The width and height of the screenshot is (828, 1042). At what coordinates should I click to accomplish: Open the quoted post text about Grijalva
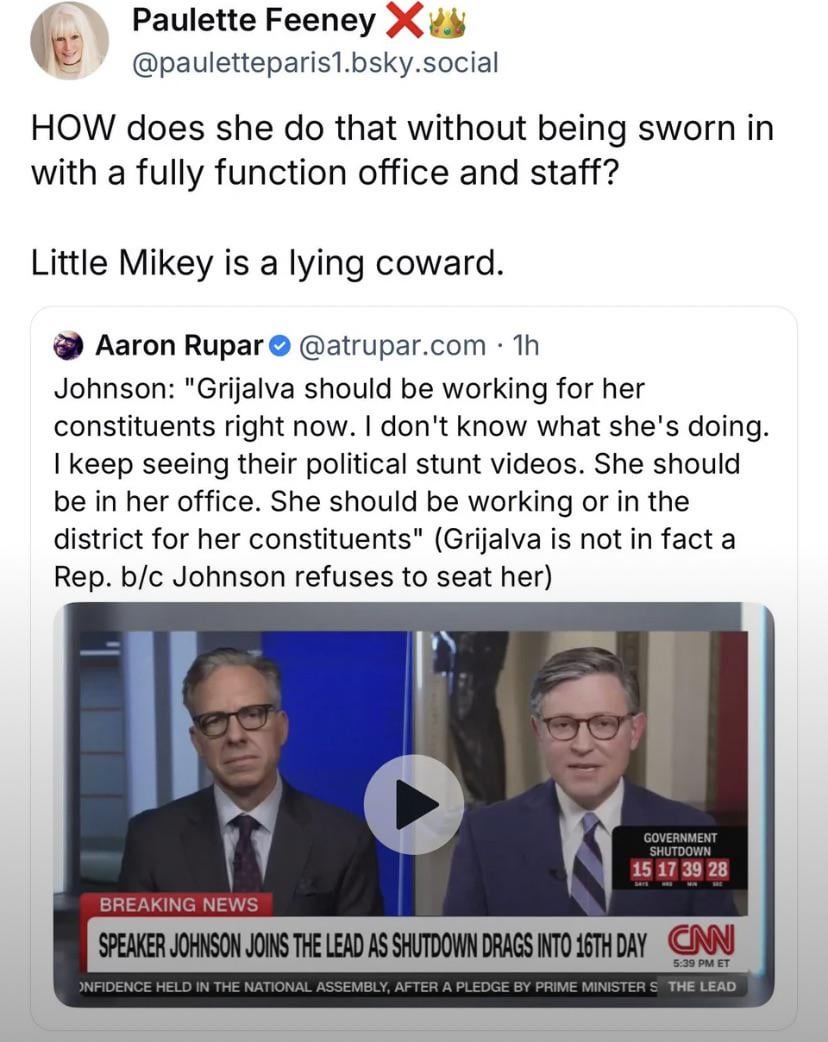click(x=412, y=482)
